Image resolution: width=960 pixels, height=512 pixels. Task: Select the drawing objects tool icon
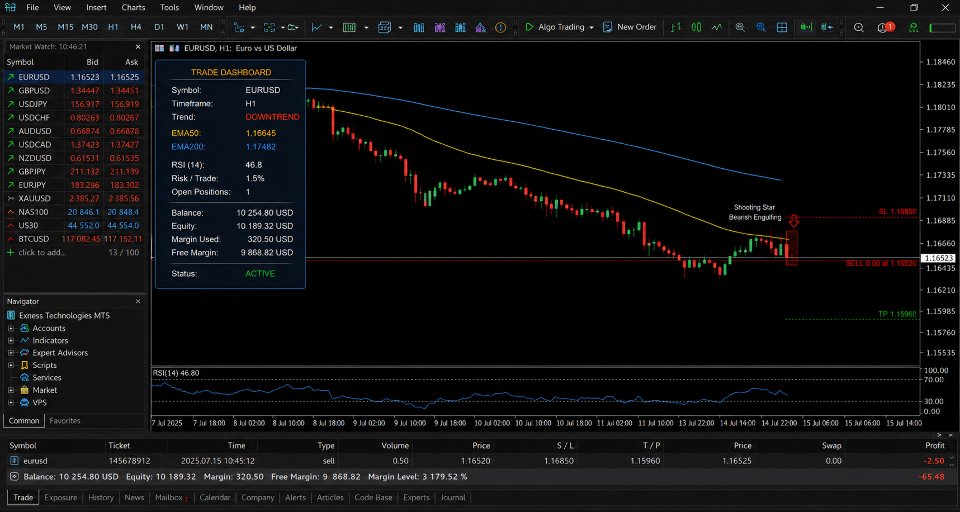(x=239, y=28)
